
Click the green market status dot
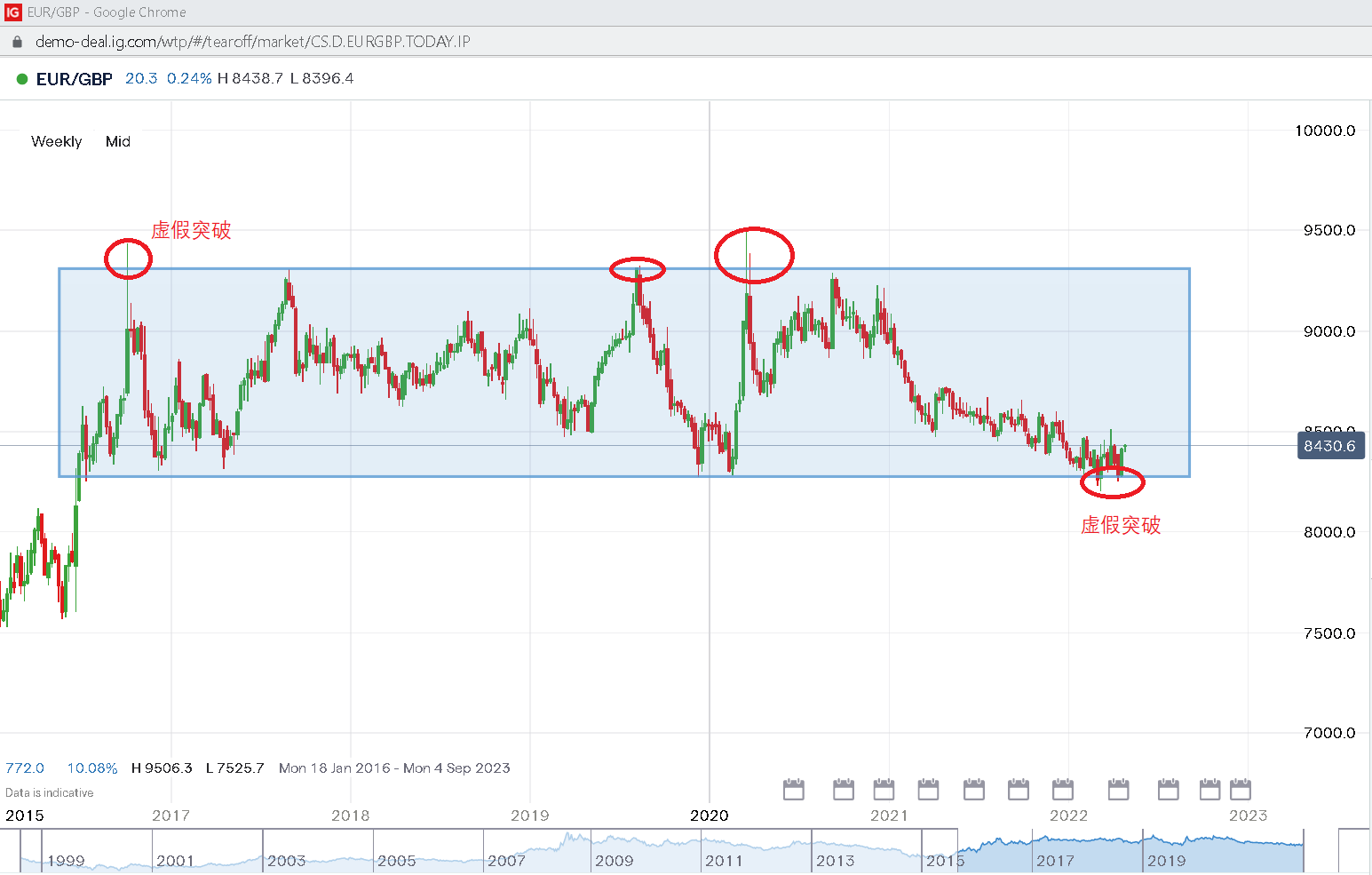22,79
